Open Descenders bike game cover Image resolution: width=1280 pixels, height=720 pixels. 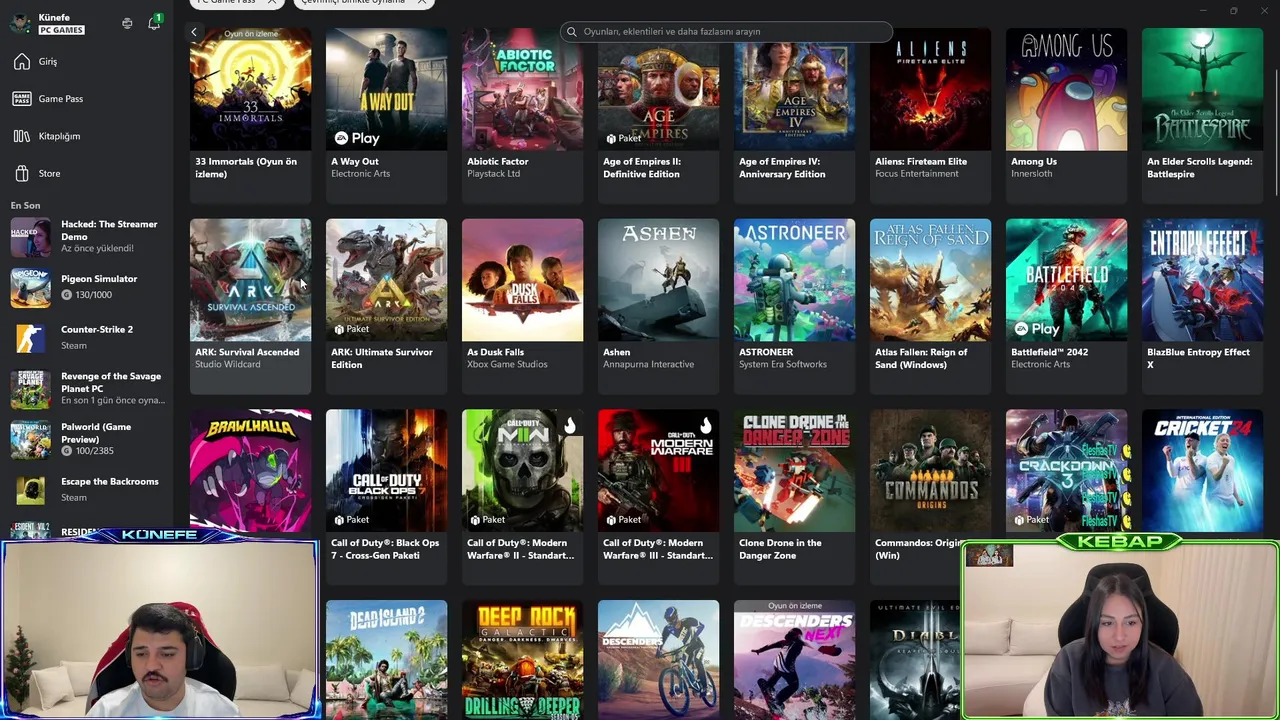[658, 660]
